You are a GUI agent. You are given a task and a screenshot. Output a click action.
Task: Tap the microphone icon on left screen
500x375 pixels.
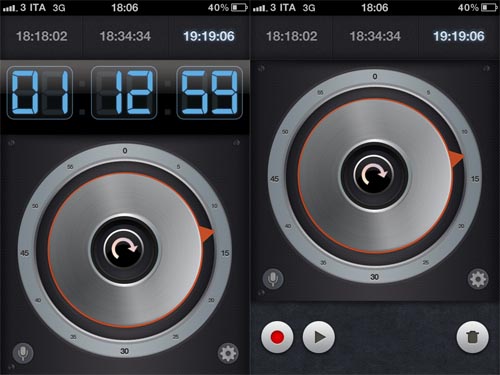23,353
